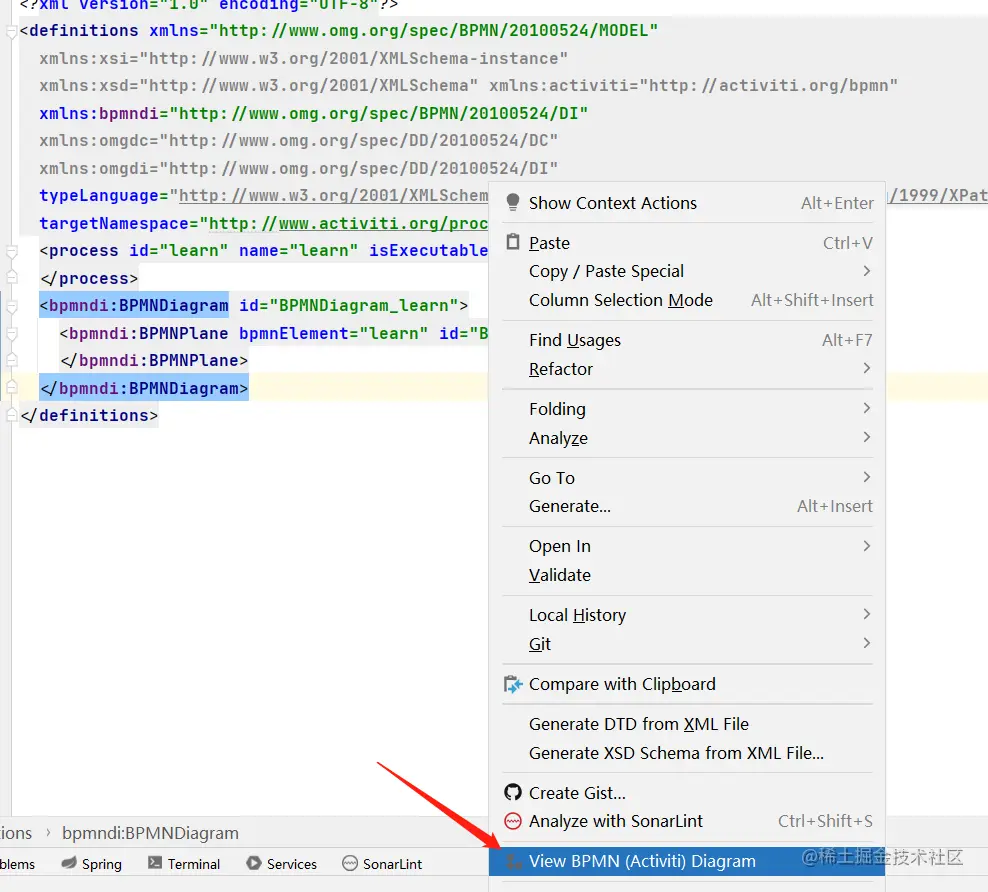The height and width of the screenshot is (892, 988).
Task: Click the closing </process> tag
Action: pyautogui.click(x=89, y=278)
